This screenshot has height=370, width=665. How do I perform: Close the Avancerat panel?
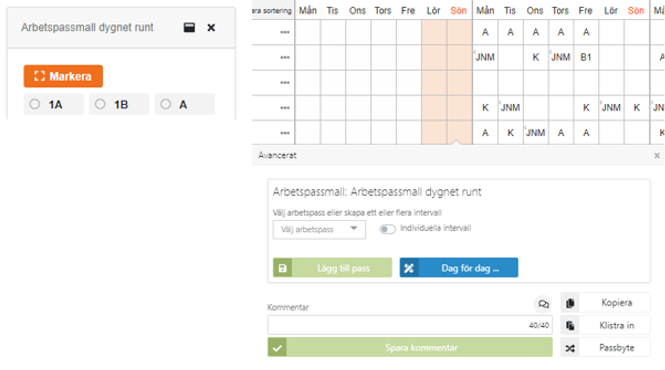click(657, 156)
